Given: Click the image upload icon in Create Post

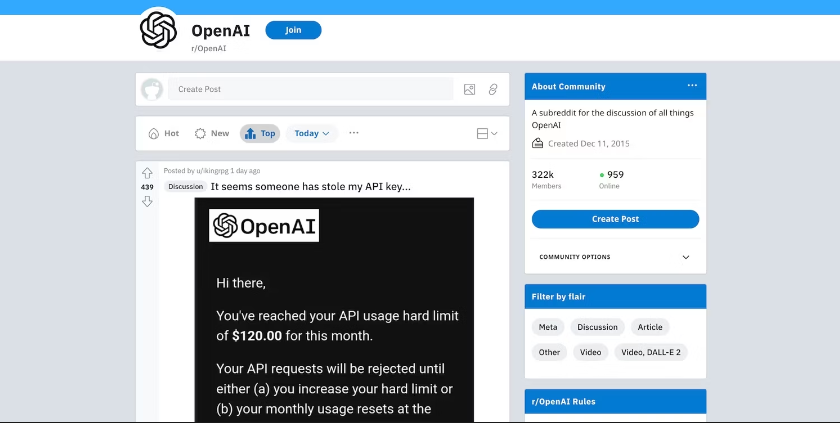Looking at the screenshot, I should (469, 90).
